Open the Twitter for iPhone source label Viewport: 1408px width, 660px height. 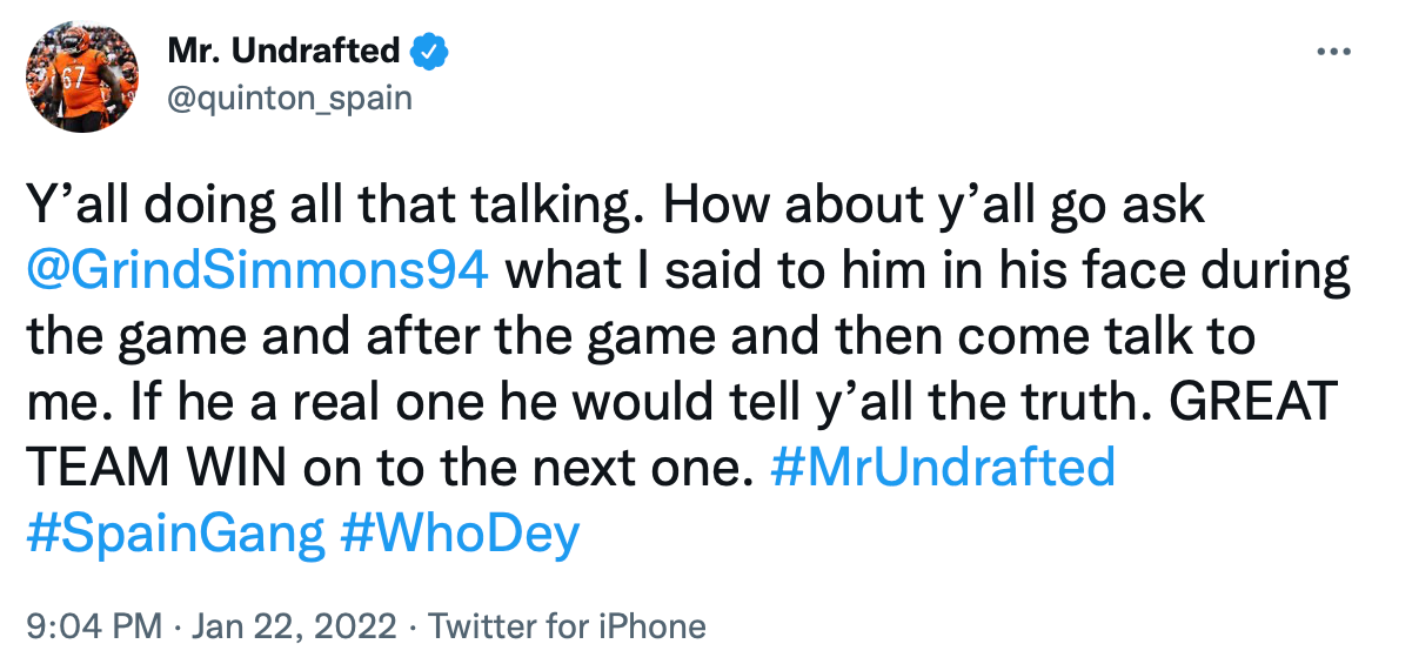567,627
